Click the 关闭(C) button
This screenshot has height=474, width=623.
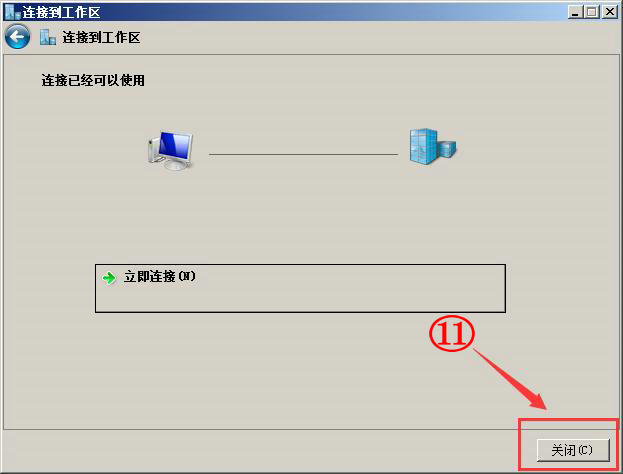(573, 450)
